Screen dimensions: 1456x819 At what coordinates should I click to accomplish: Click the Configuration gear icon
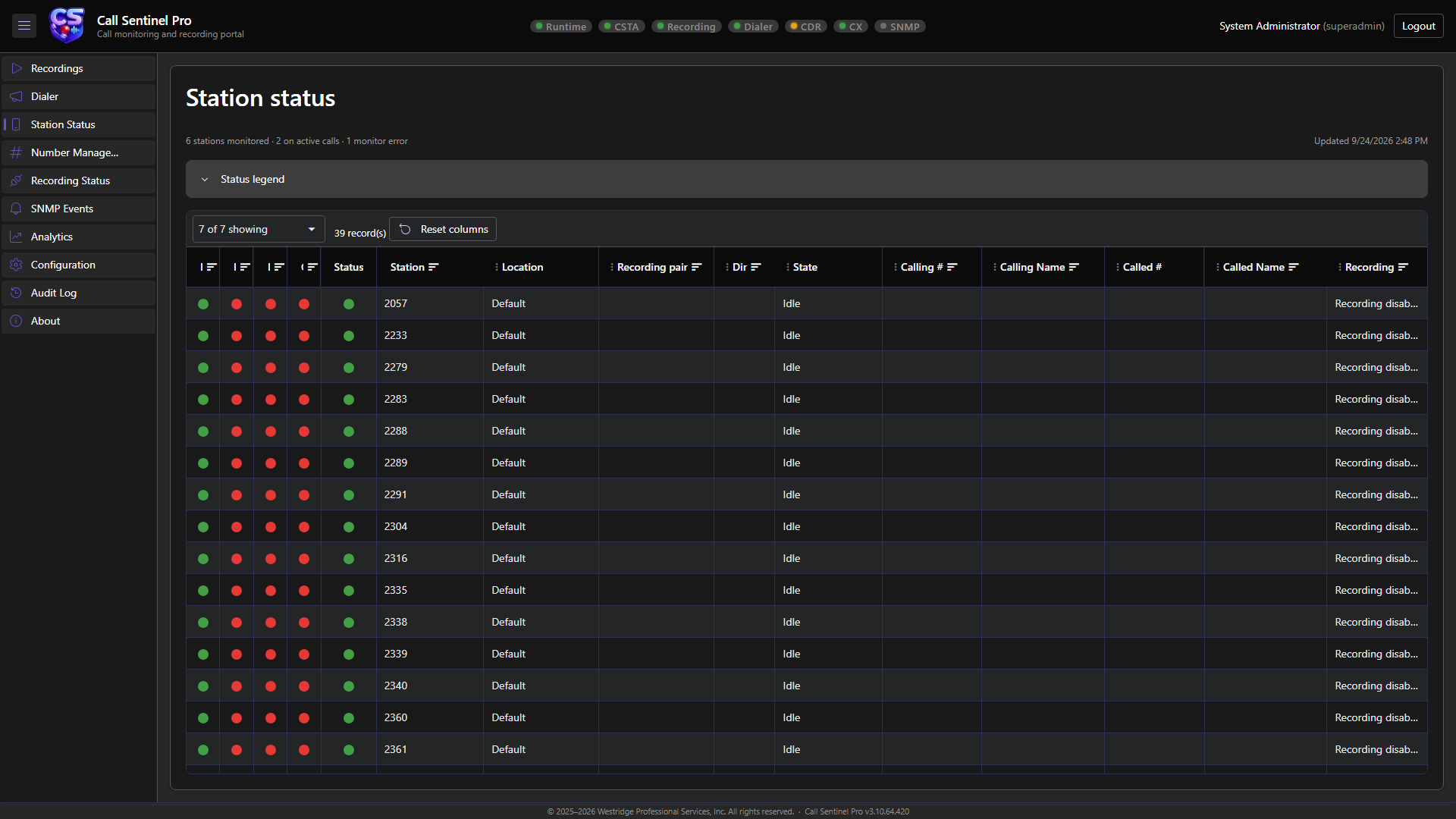(16, 265)
